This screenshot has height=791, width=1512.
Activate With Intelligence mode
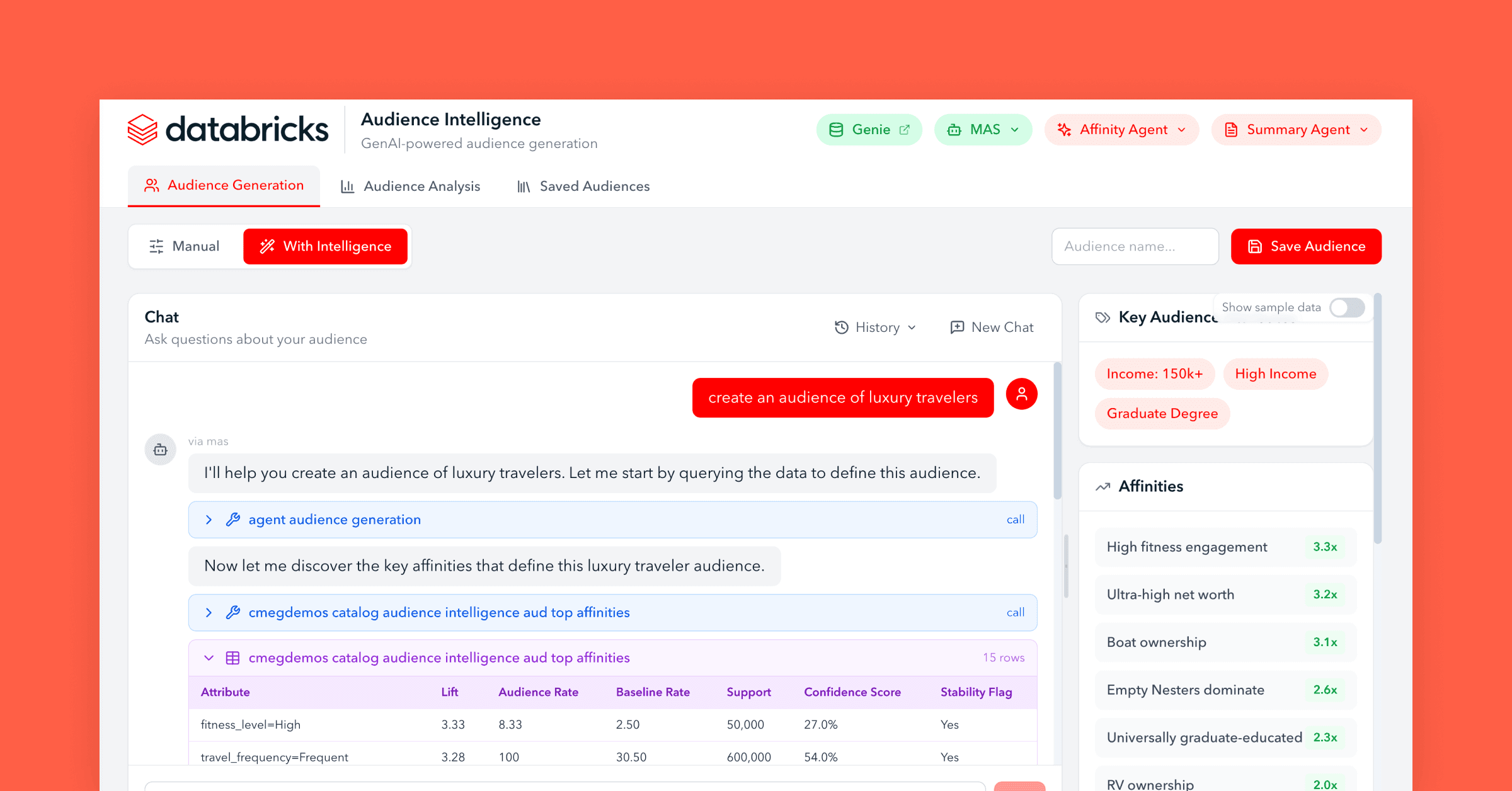tap(326, 246)
